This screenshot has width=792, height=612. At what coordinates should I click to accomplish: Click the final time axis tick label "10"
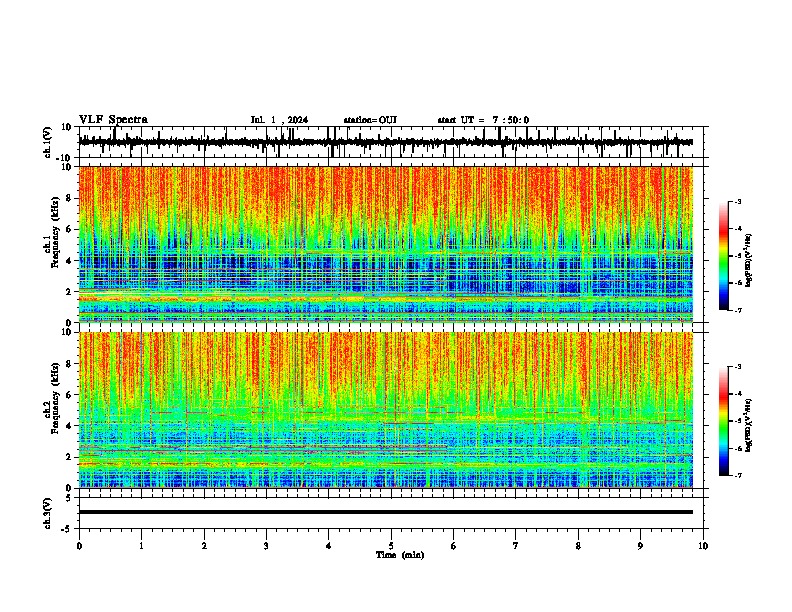click(x=703, y=546)
